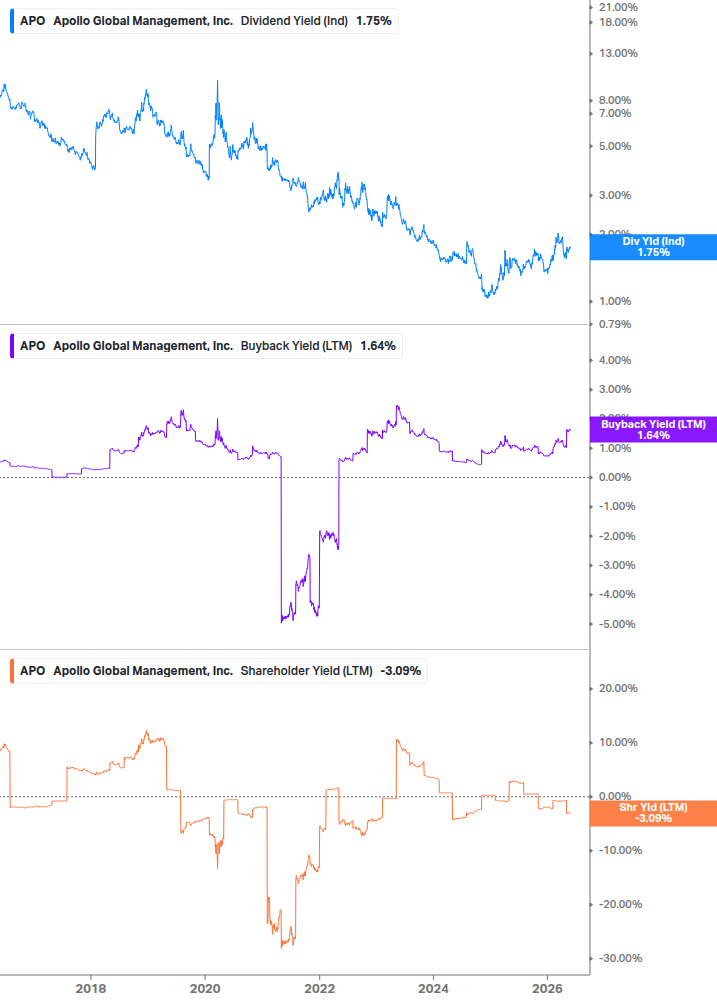
Task: Select the blue Div Yld (Ind) 1.75% tag
Action: [653, 247]
